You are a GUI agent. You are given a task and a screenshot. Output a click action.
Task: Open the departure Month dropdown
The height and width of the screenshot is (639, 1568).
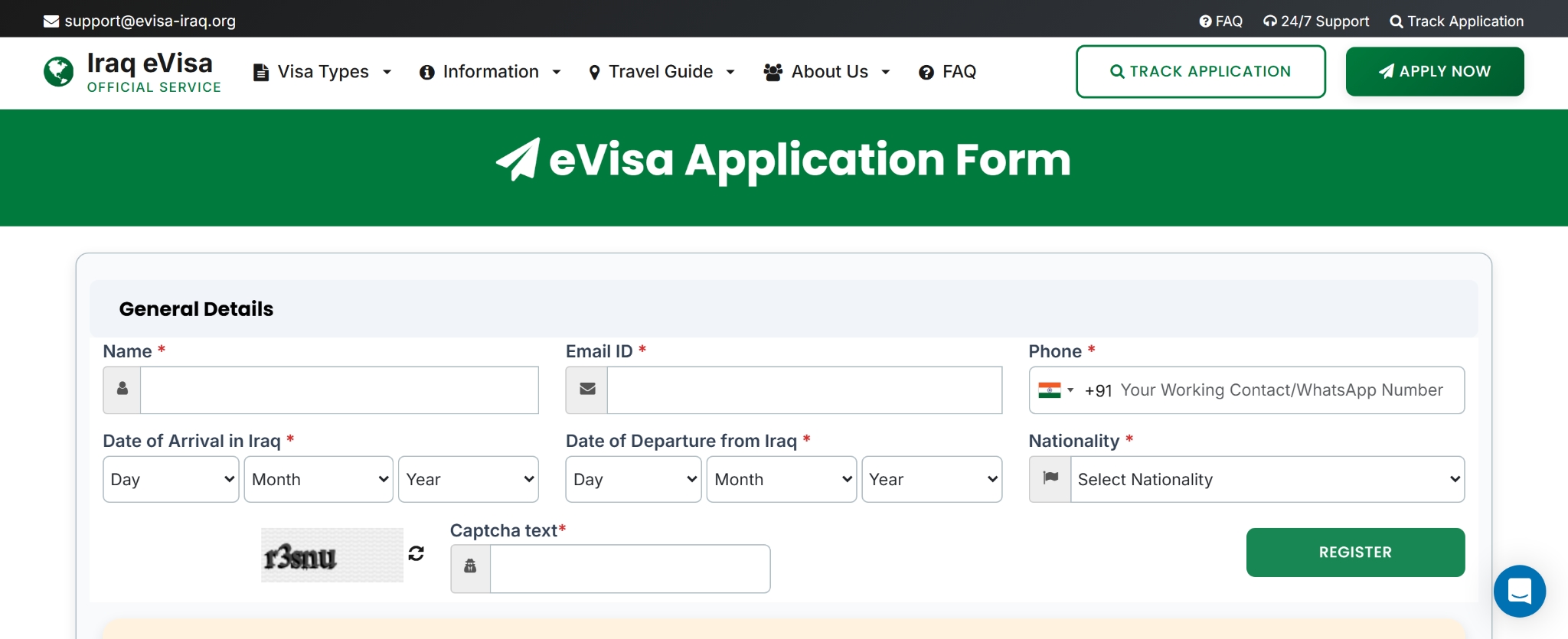tap(781, 479)
